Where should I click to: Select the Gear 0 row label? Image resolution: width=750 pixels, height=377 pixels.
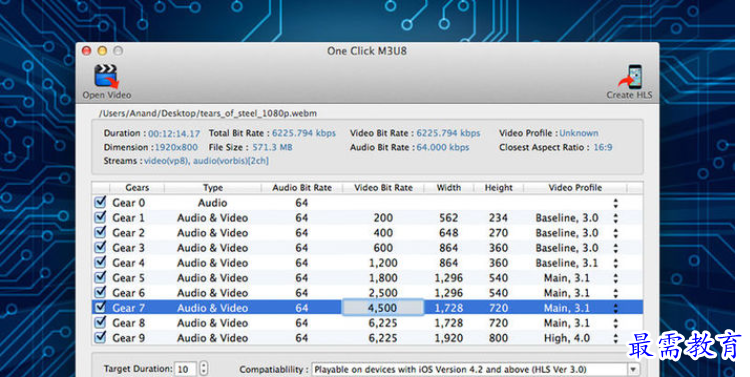click(x=129, y=203)
